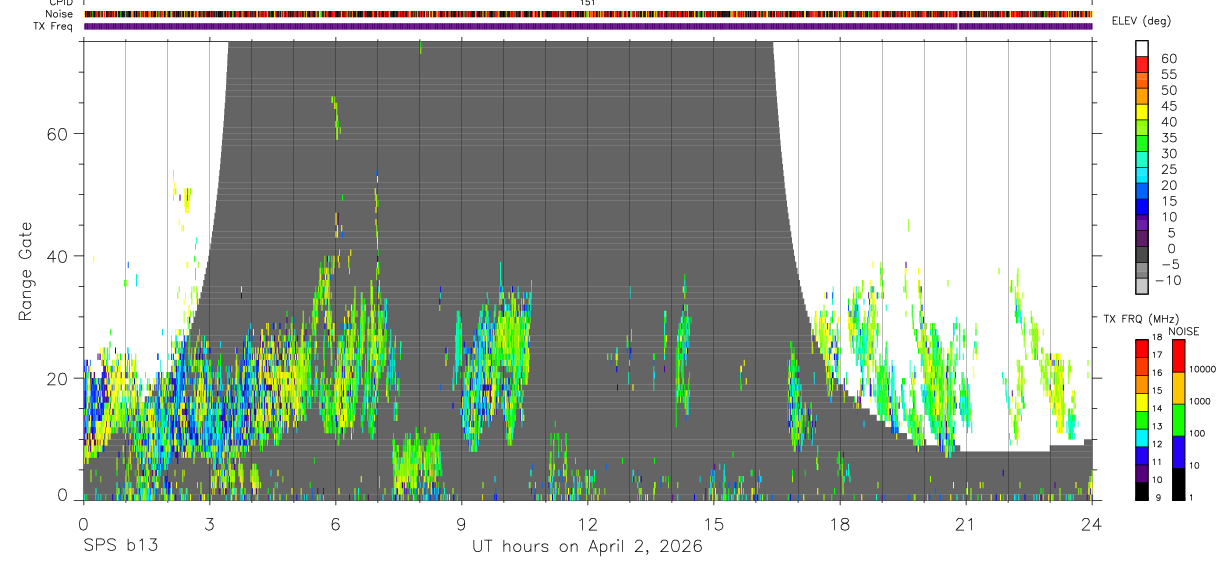The image size is (1228, 567).
Task: Click UT hours axis tick '24'
Action: point(1092,523)
